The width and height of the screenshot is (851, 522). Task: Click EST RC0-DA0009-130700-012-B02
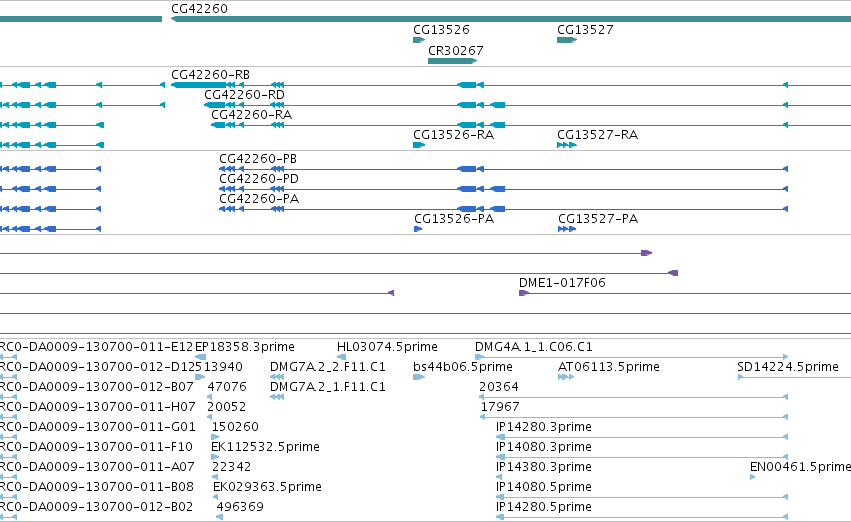click(x=96, y=507)
